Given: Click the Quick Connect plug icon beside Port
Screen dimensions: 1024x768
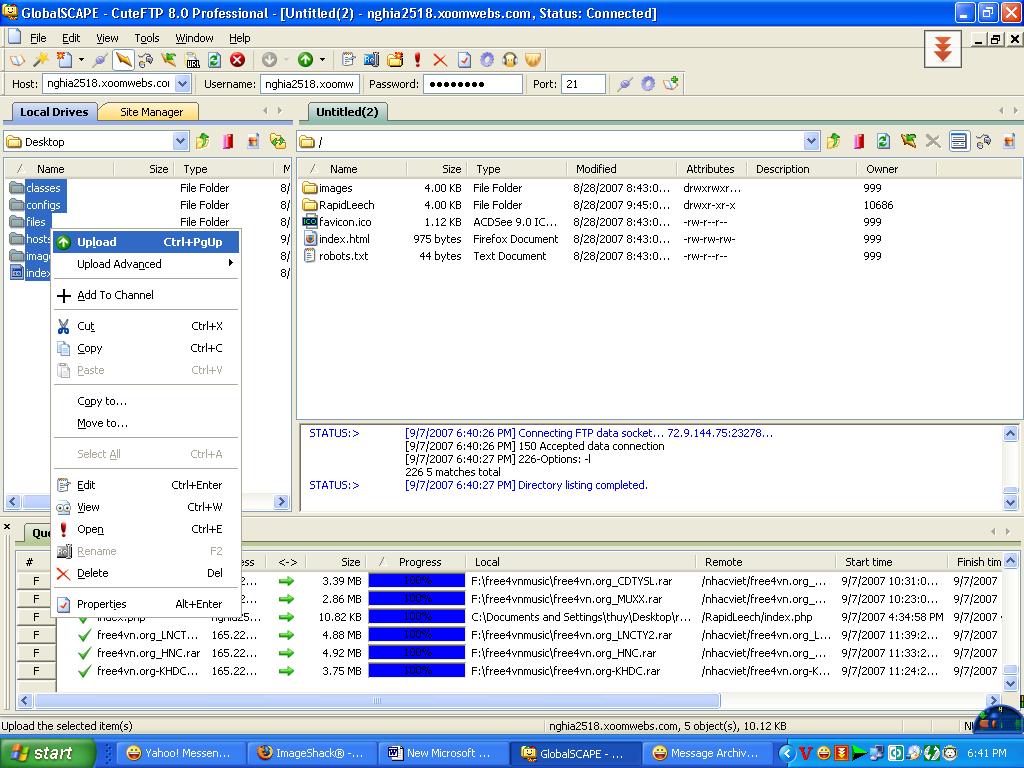Looking at the screenshot, I should [625, 84].
